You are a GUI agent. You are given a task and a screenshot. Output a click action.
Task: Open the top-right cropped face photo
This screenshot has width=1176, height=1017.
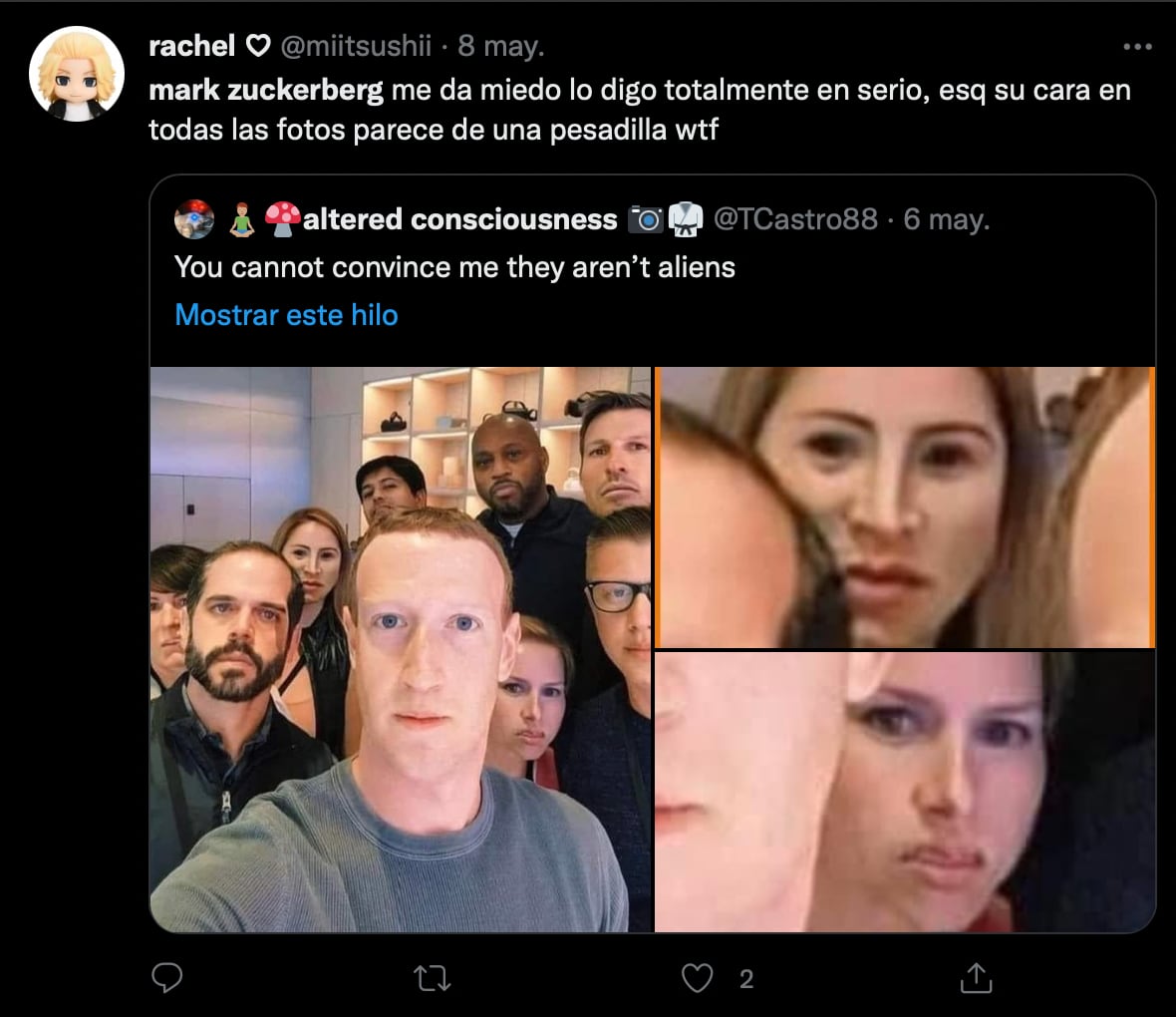click(x=905, y=507)
